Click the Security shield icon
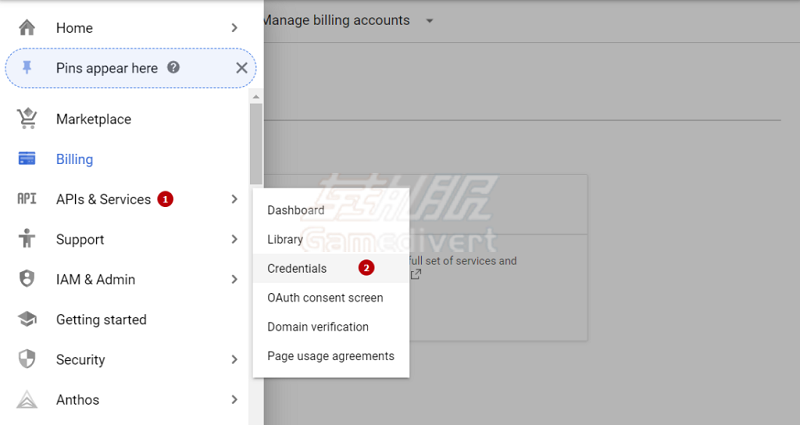Viewport: 800px width, 425px height. click(27, 359)
